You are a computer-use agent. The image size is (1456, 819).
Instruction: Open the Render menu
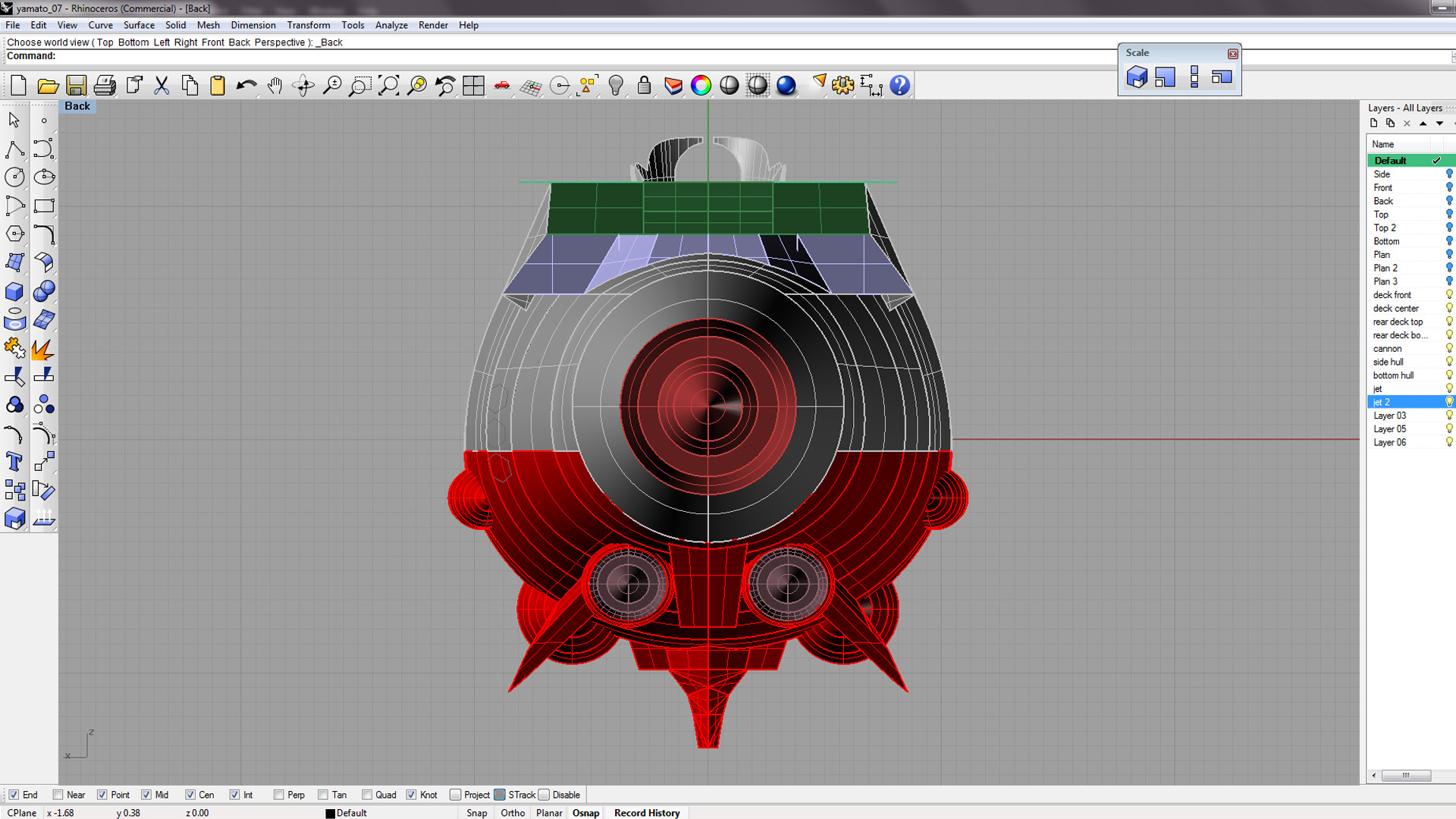[433, 25]
